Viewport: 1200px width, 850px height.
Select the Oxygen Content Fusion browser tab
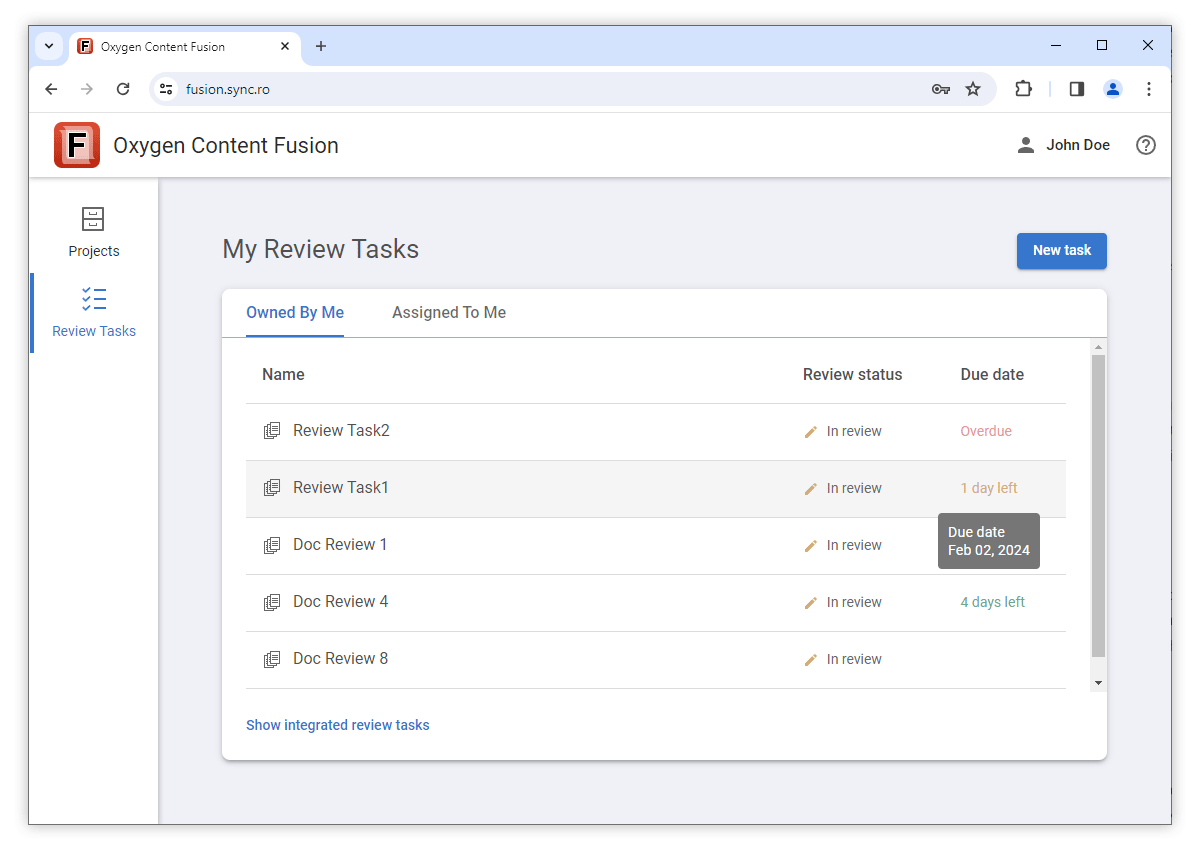pyautogui.click(x=184, y=47)
